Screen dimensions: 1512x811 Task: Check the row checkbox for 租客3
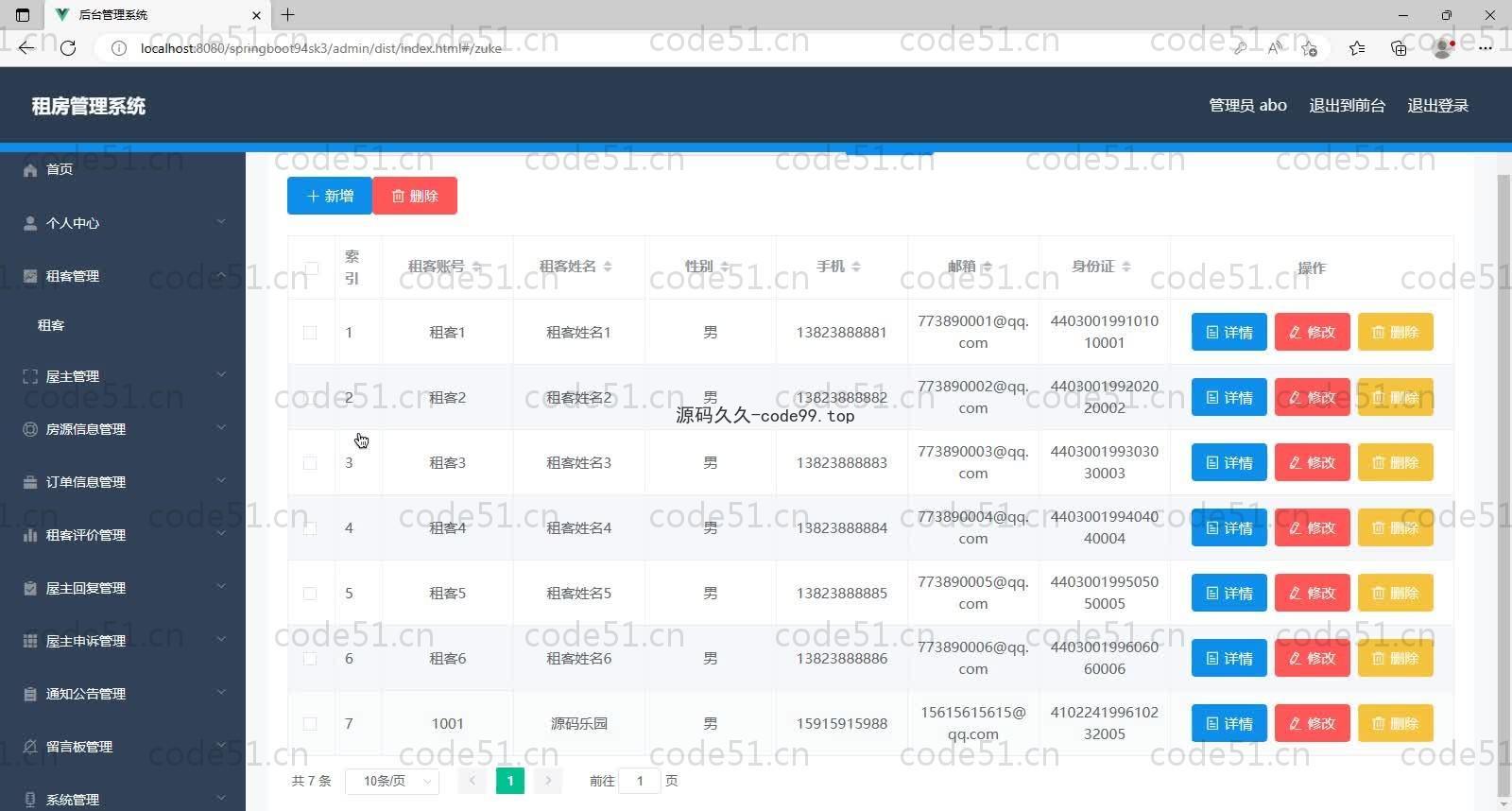310,463
